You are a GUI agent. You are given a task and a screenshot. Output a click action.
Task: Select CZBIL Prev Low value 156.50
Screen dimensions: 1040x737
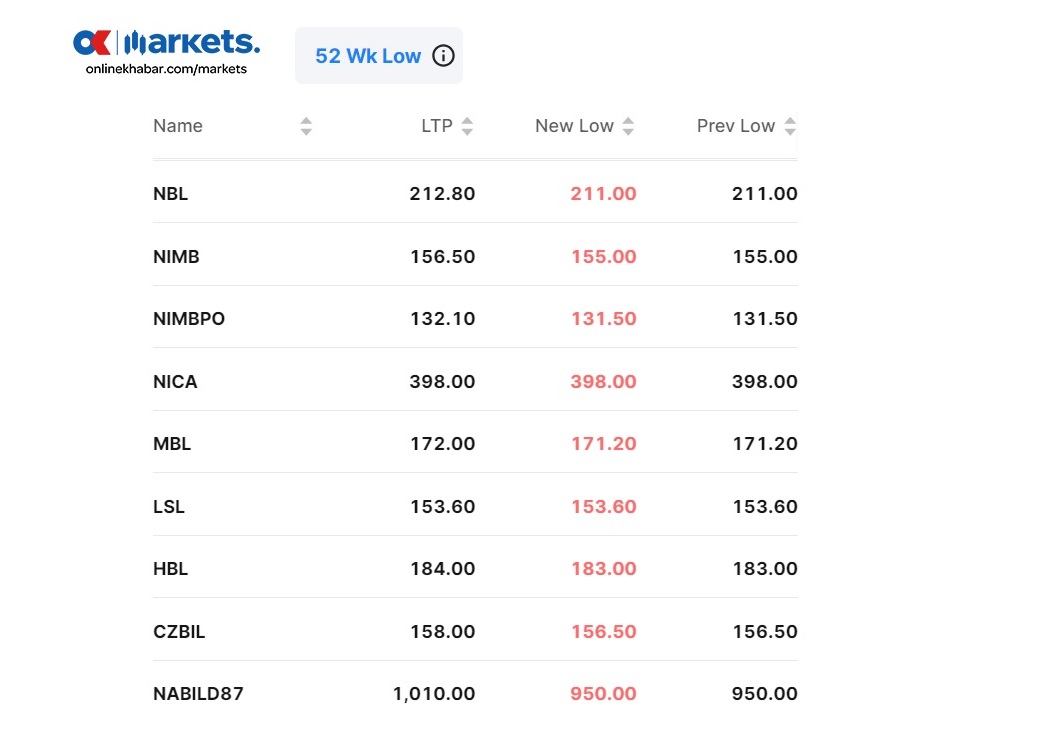point(765,632)
